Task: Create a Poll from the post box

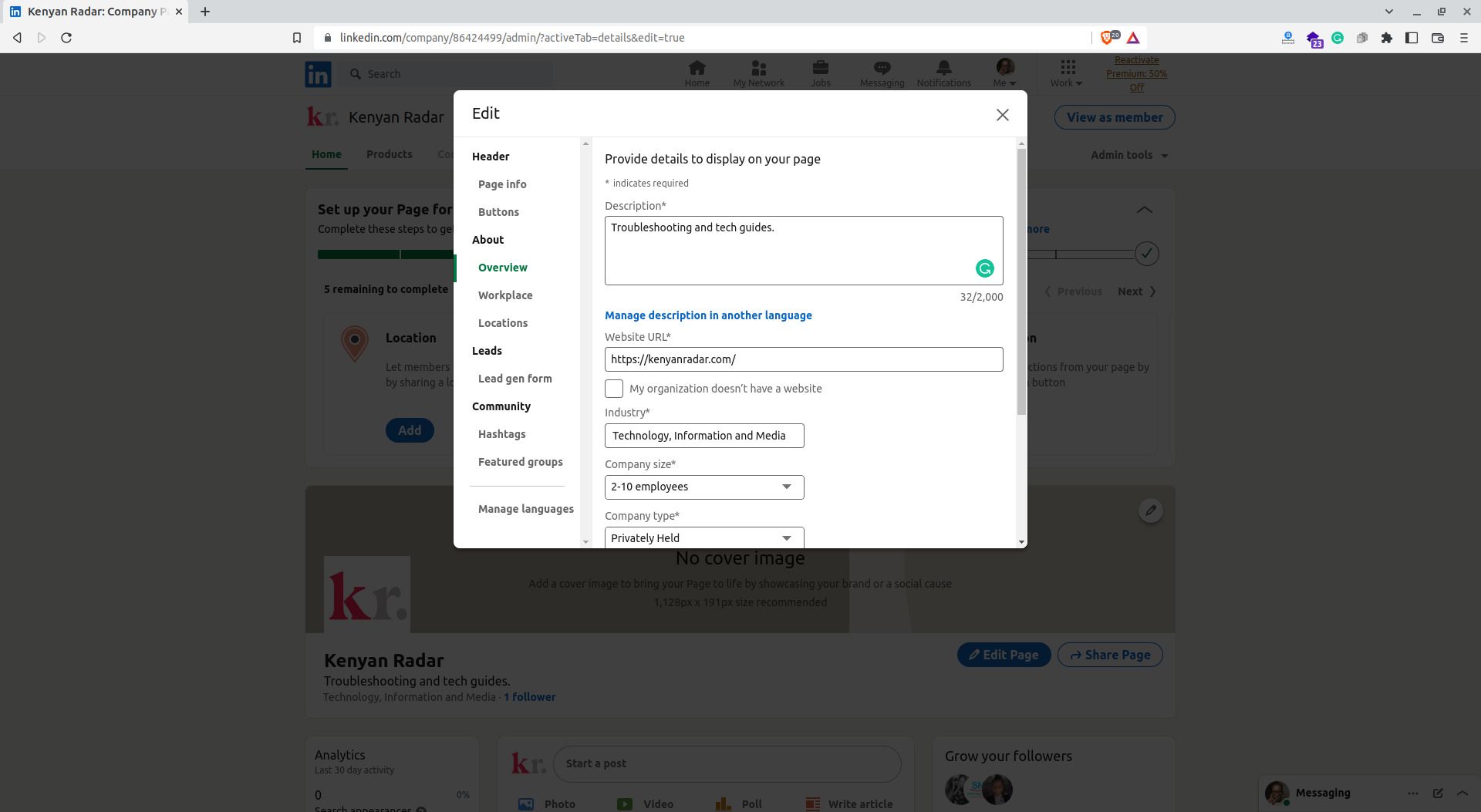Action: (738, 804)
